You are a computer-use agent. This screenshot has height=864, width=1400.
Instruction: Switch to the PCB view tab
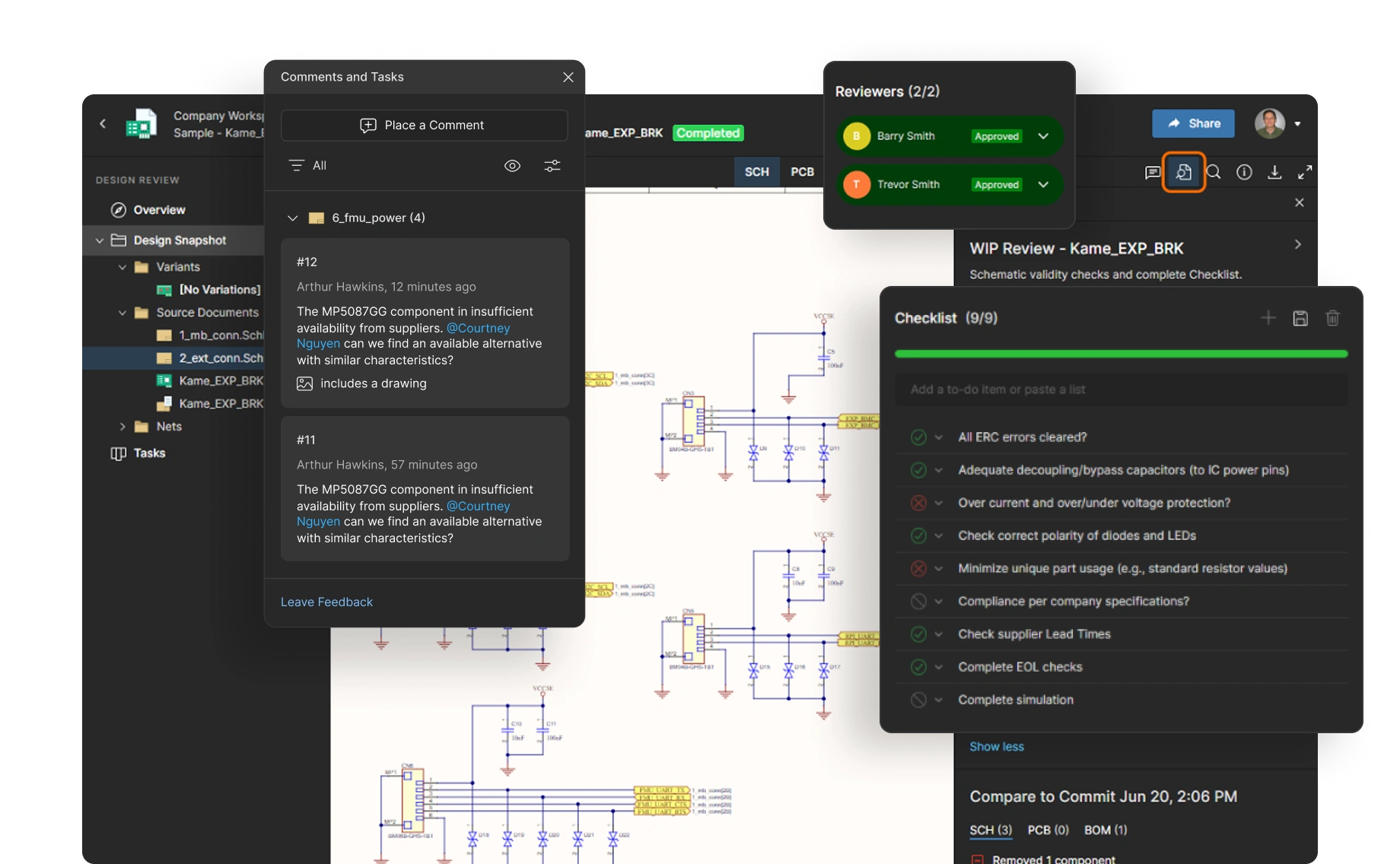click(x=802, y=172)
